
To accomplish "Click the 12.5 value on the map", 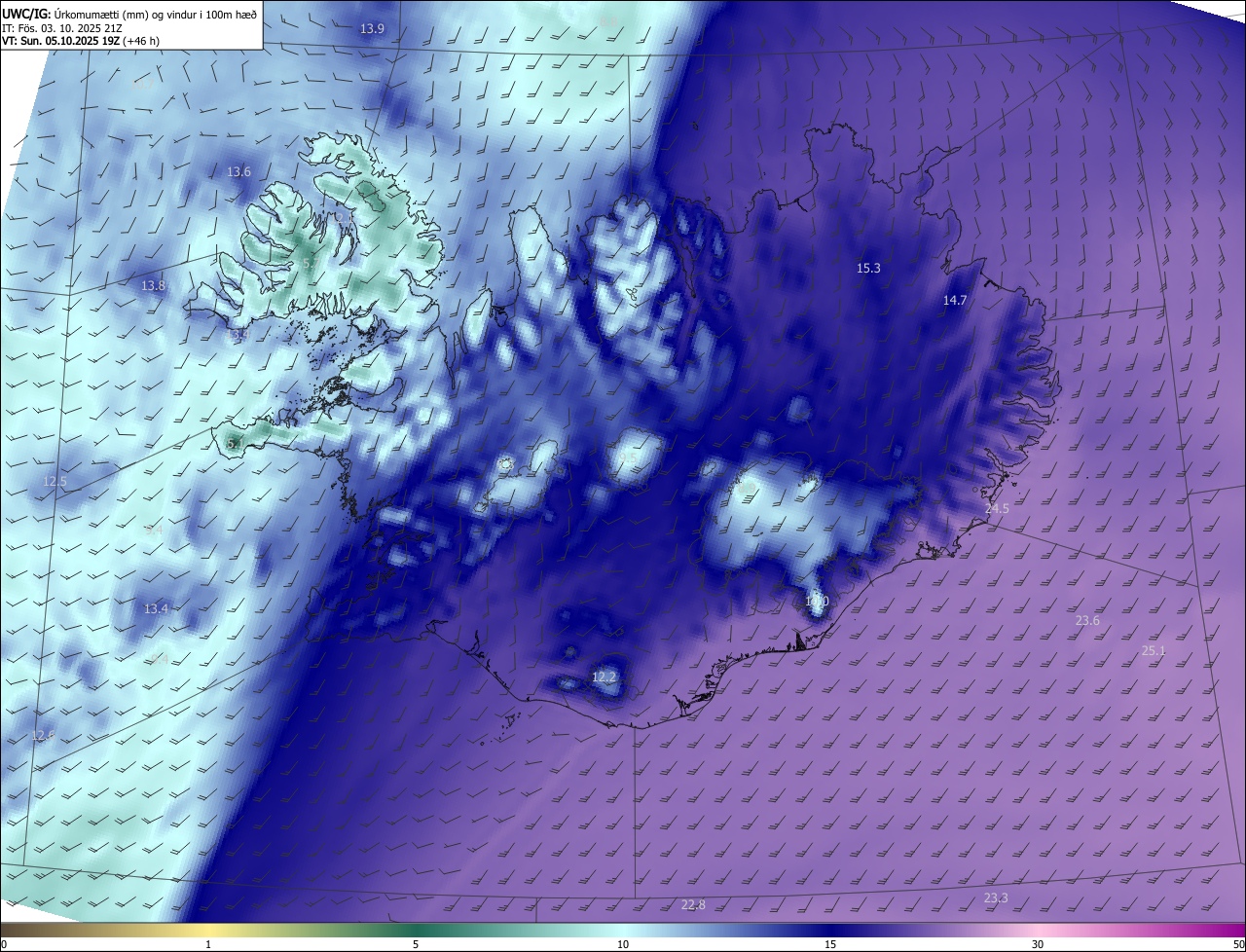I will [55, 482].
